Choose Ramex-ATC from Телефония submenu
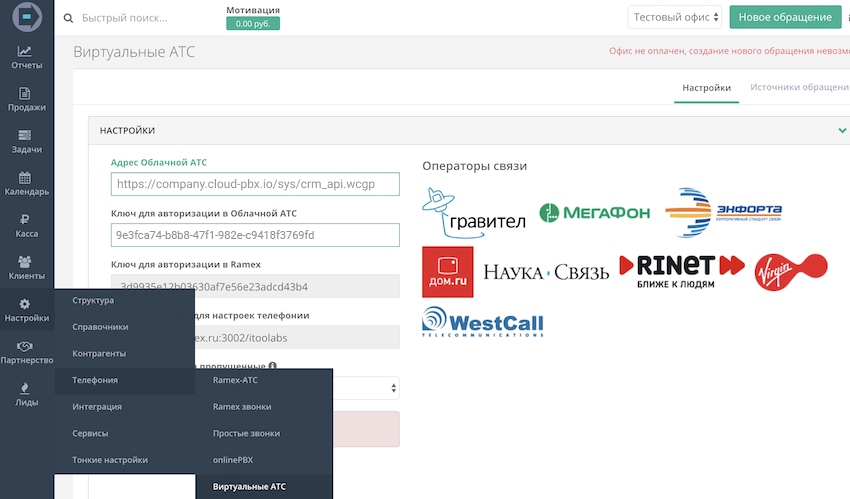Image resolution: width=850 pixels, height=499 pixels. [x=235, y=380]
